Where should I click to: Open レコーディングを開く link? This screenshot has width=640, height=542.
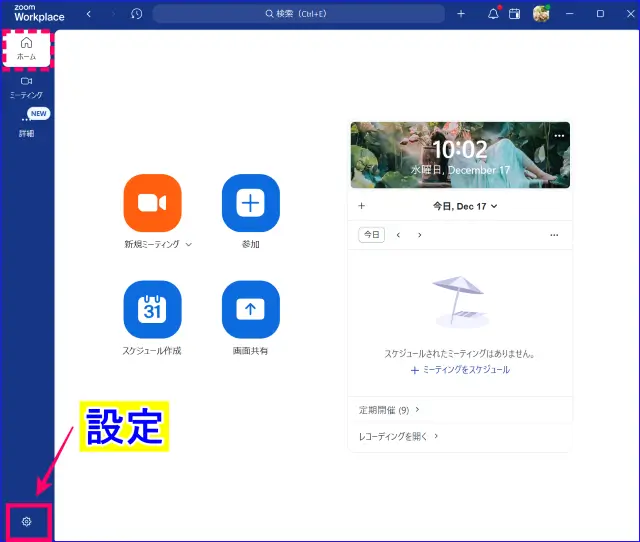(398, 436)
